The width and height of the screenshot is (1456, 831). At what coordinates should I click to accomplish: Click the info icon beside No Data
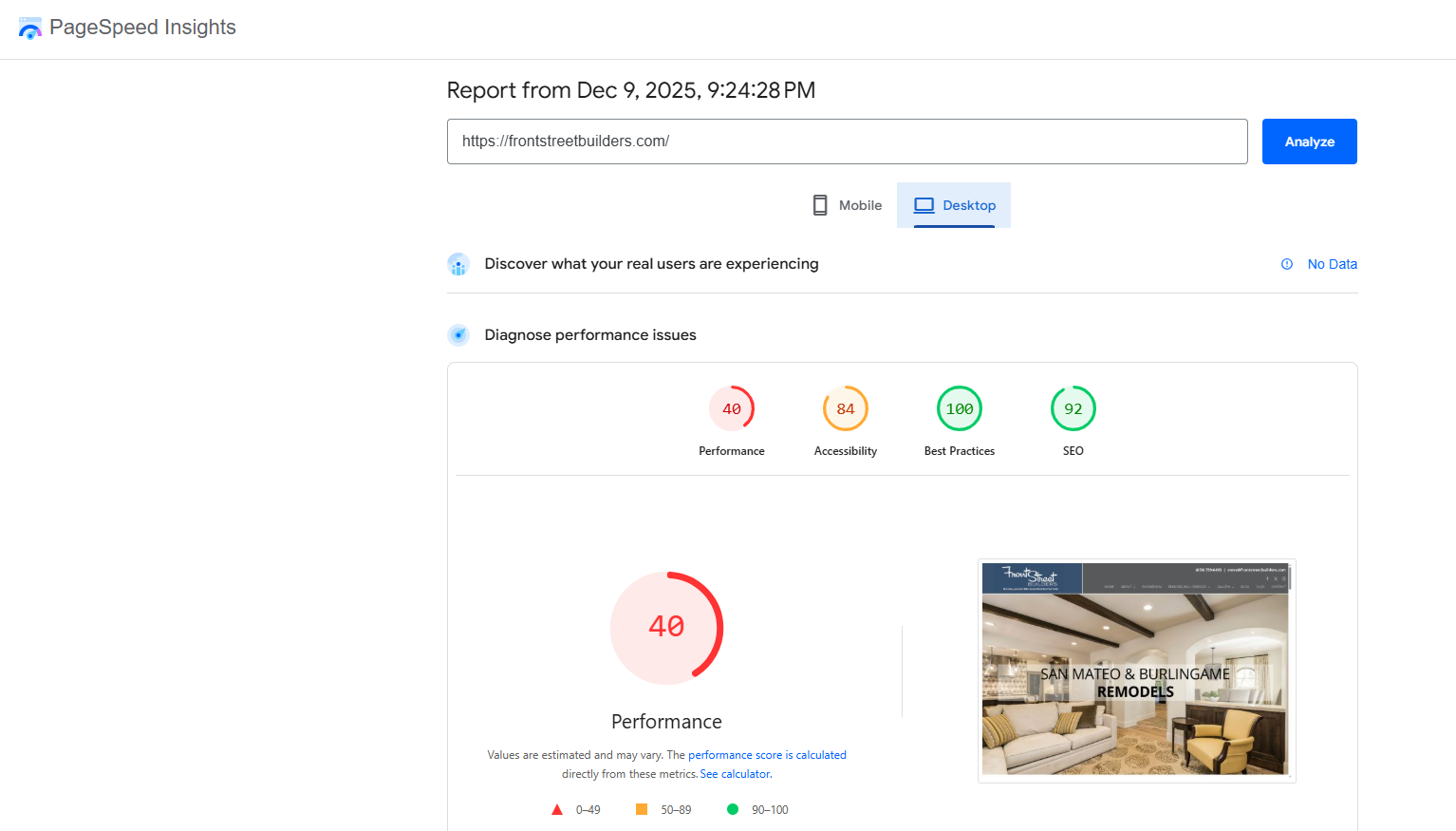click(1287, 264)
